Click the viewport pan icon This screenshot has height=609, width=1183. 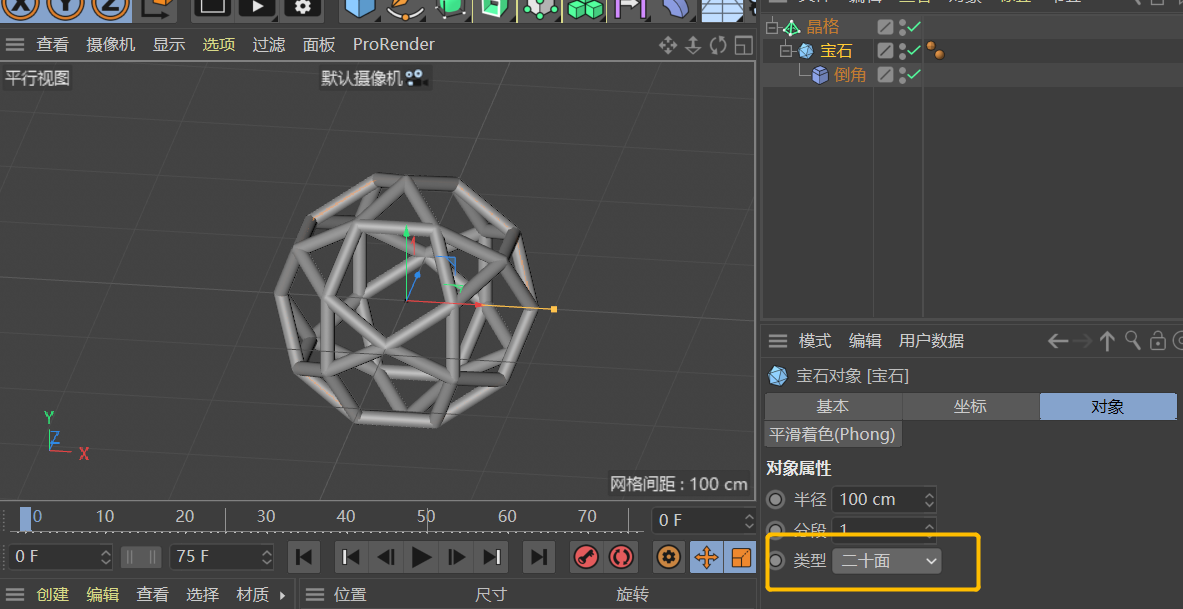pos(668,45)
